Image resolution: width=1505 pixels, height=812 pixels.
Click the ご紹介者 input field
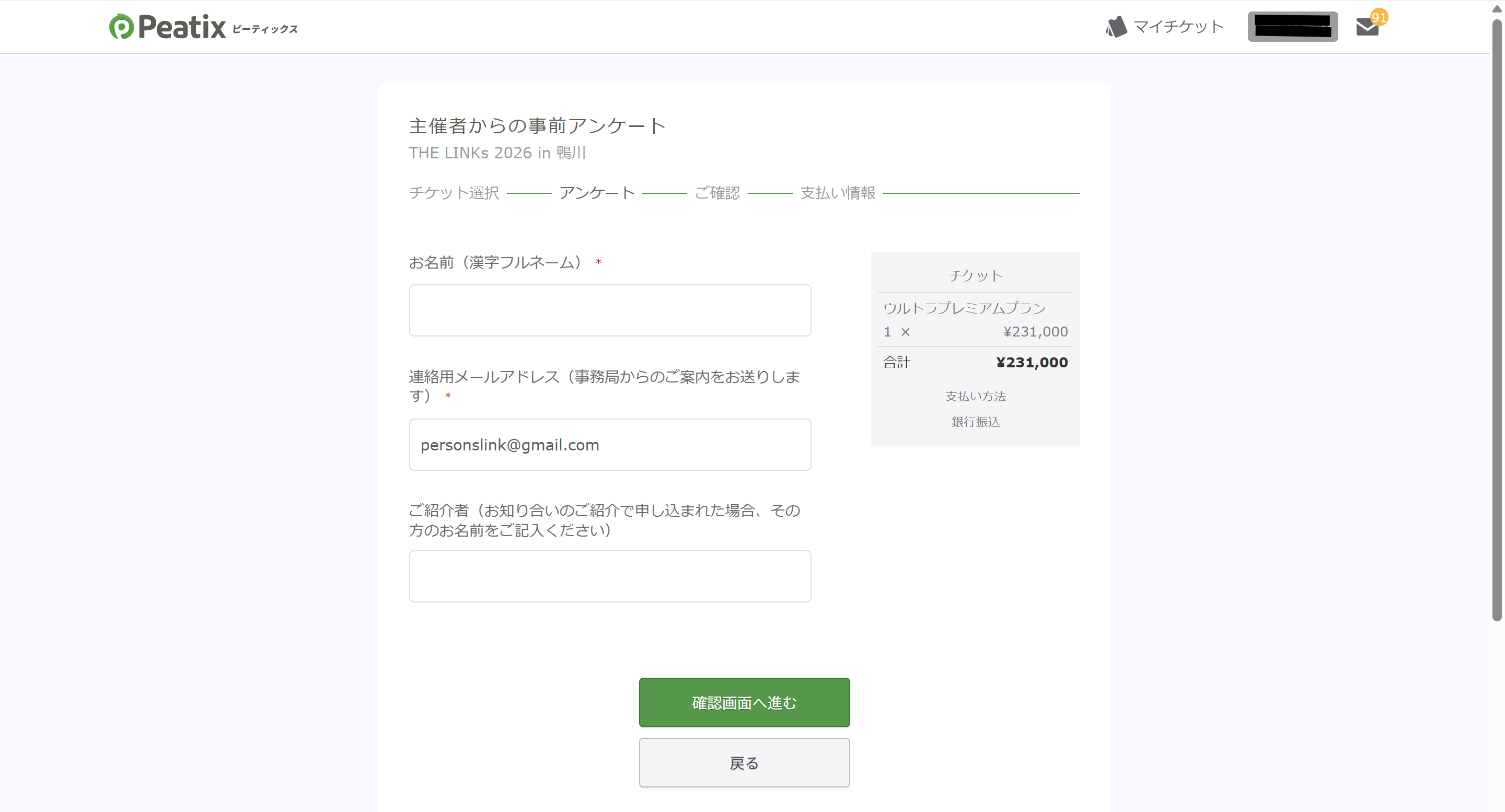(610, 576)
